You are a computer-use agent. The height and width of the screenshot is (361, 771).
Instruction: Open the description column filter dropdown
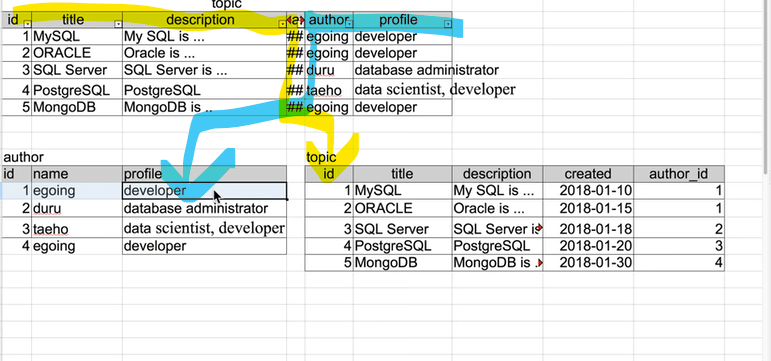(x=282, y=23)
